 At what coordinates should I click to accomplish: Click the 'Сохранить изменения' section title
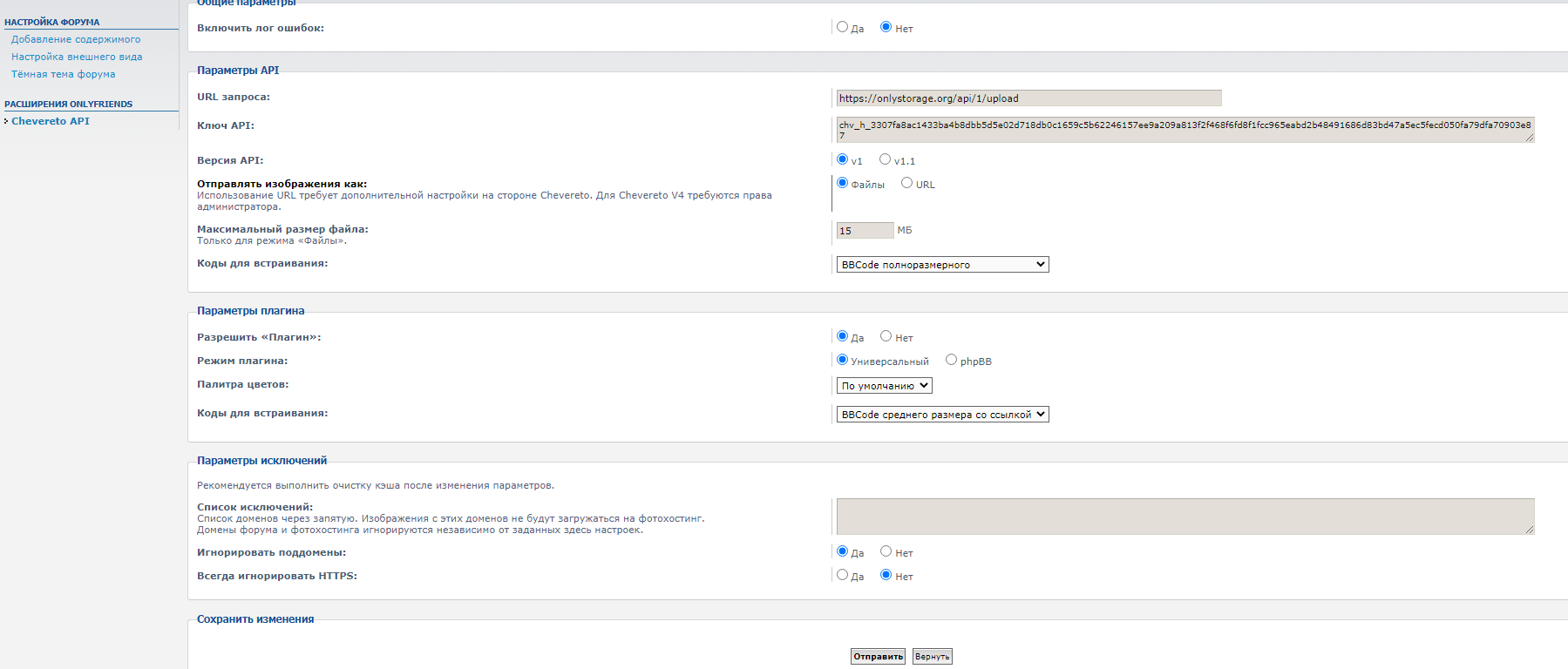255,619
